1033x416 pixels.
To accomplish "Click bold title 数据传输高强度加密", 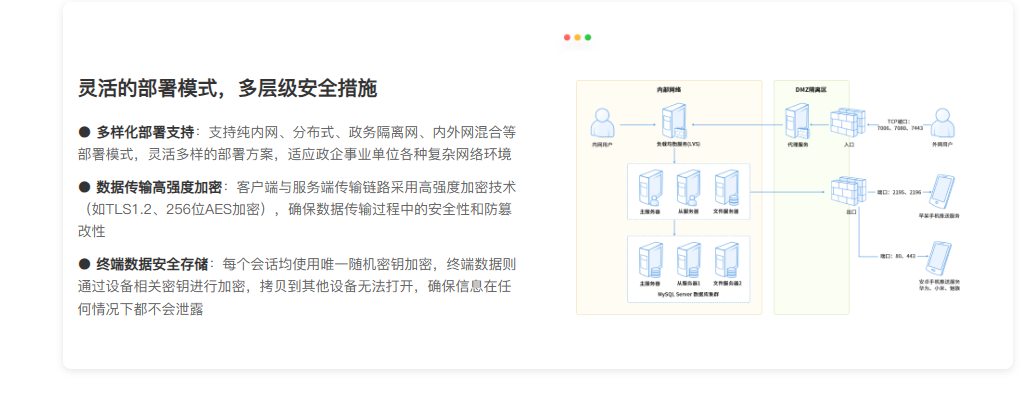I will pos(159,187).
